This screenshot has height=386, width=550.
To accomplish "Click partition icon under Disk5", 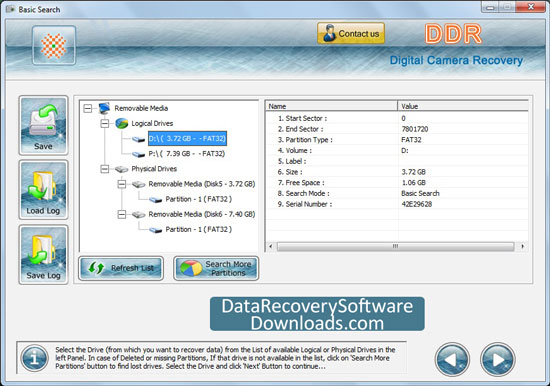I will (155, 200).
